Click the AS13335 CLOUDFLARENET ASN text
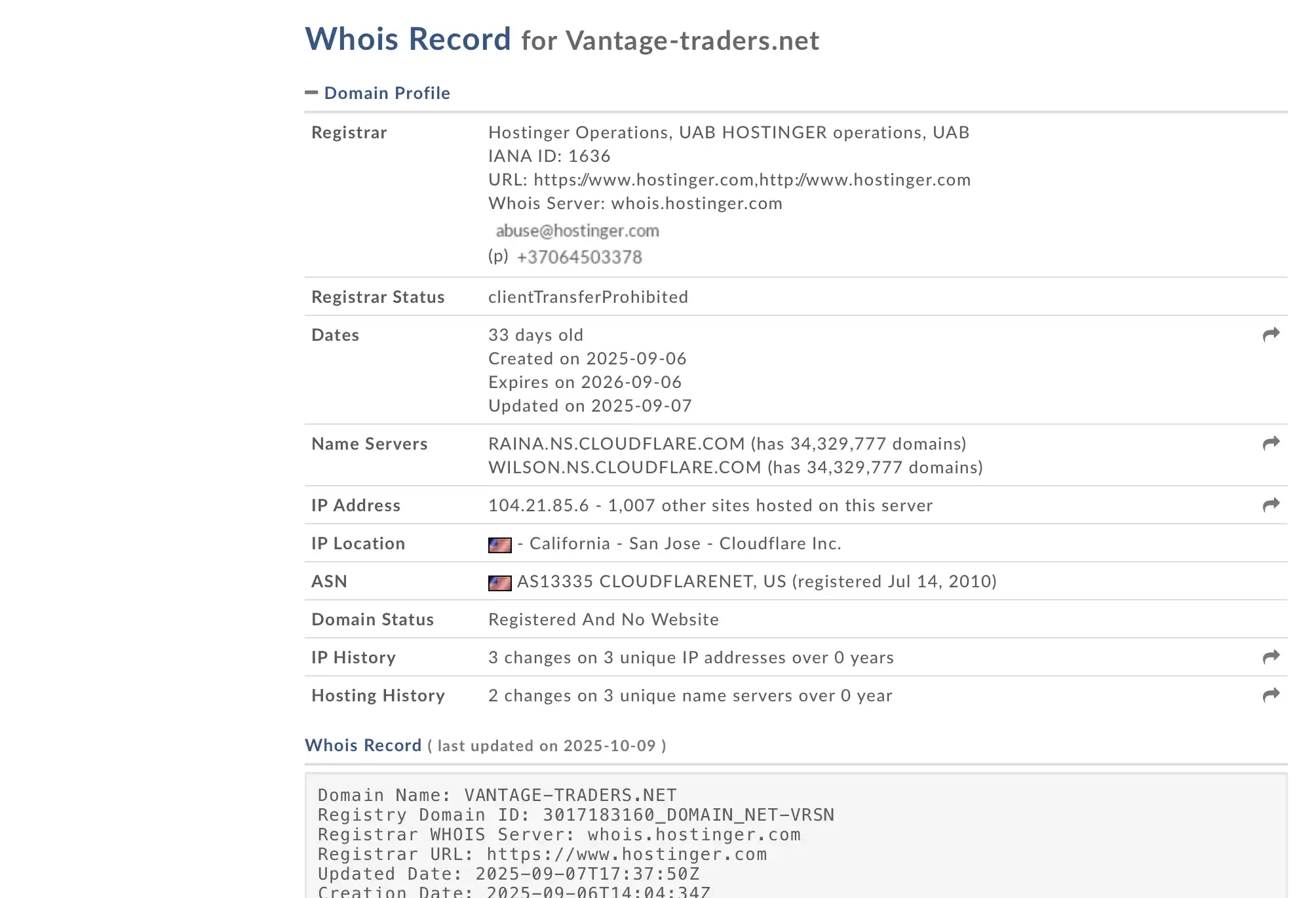This screenshot has width=1316, height=898. pyautogui.click(x=634, y=581)
